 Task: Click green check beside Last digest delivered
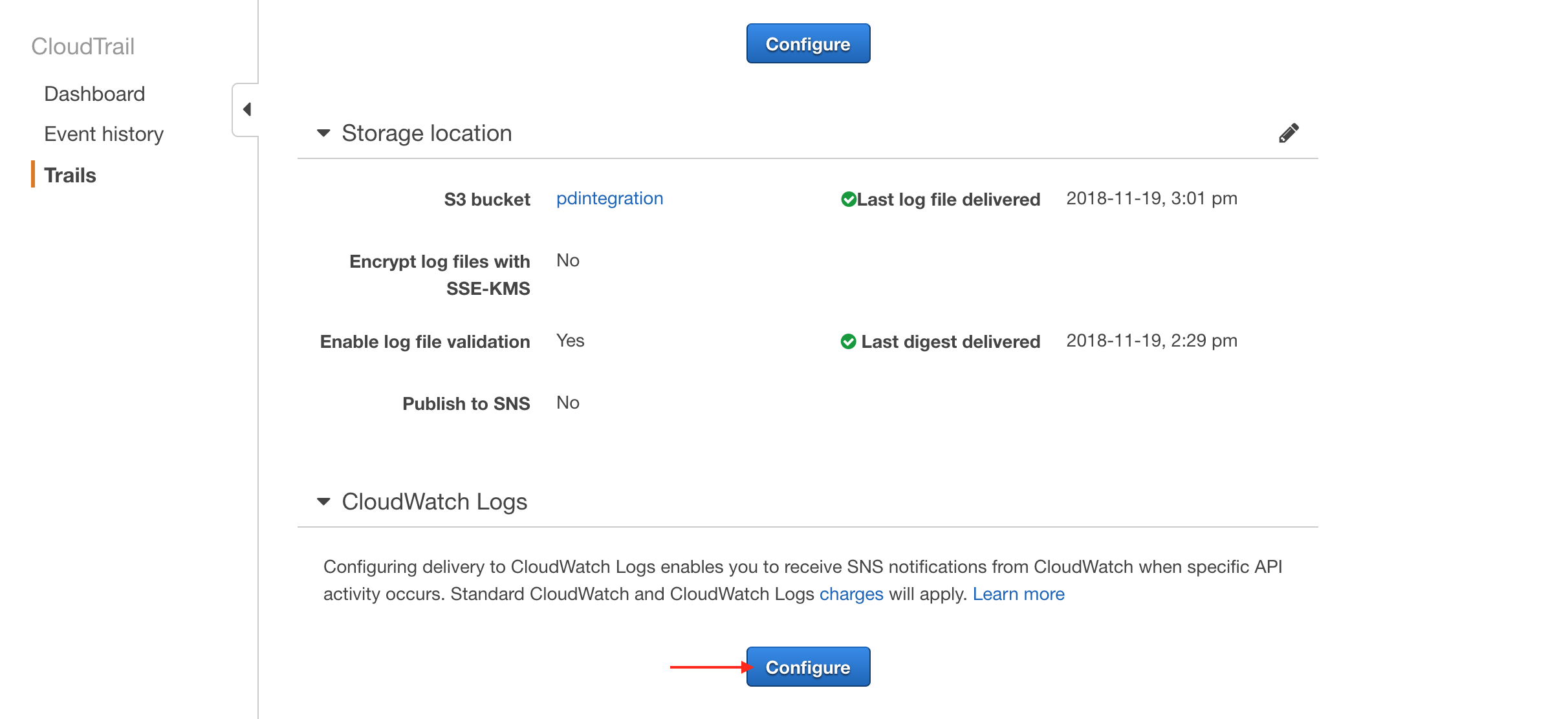pyautogui.click(x=848, y=341)
